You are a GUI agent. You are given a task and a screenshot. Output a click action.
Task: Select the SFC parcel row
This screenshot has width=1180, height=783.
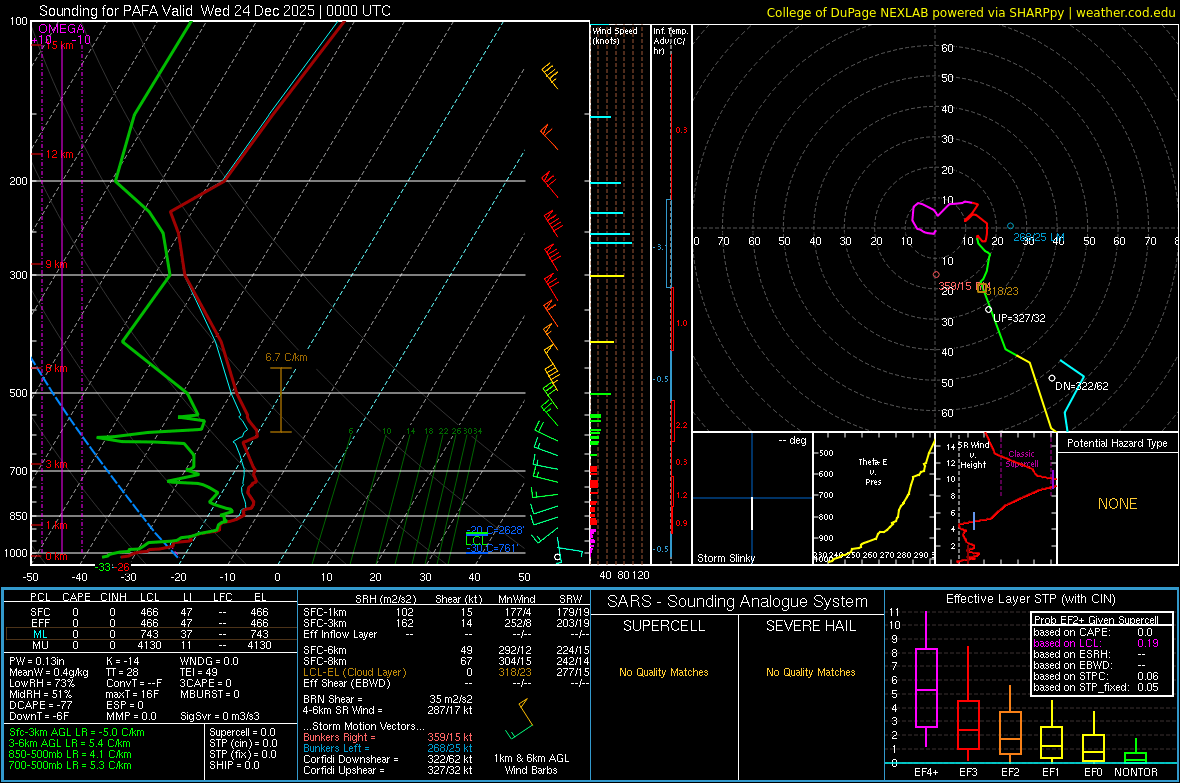151,612
